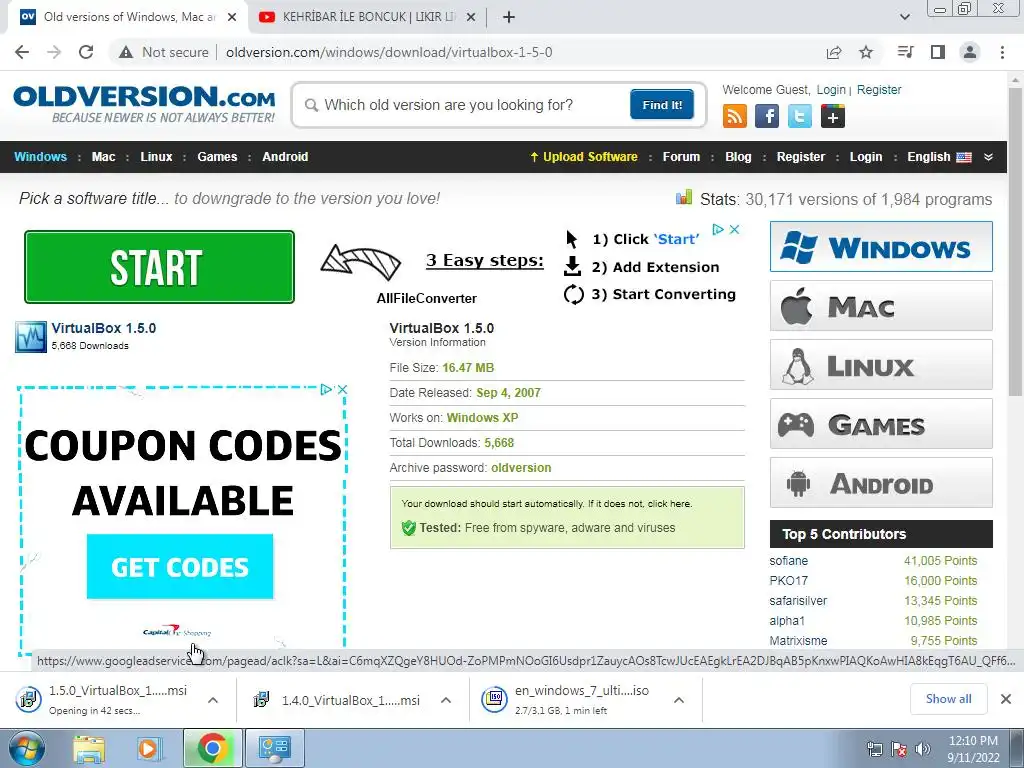Click the Not secure warning icon
1024x768 pixels.
[126, 52]
